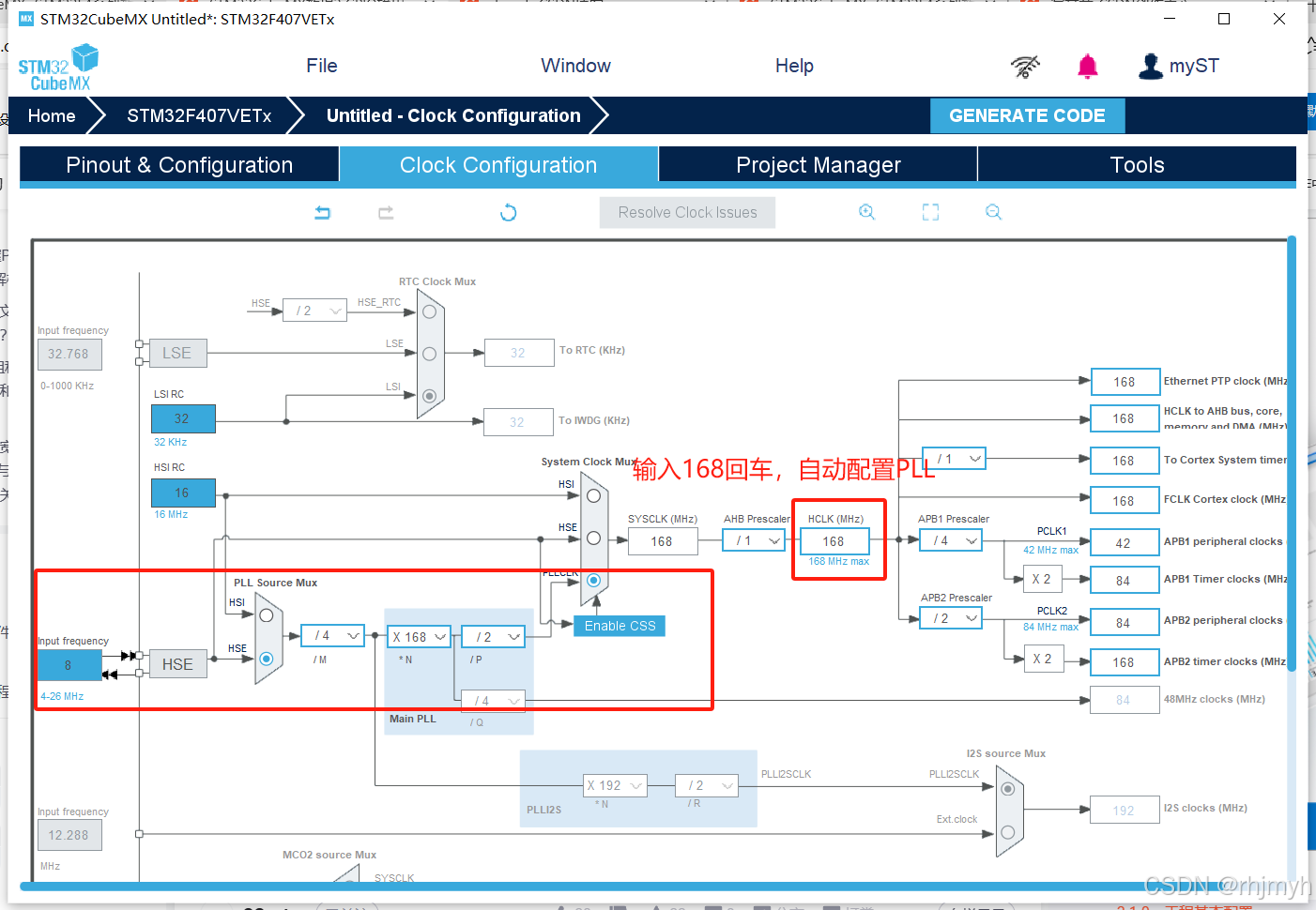The height and width of the screenshot is (910, 1316).
Task: Open notifications via the pink bell icon
Action: (1087, 66)
